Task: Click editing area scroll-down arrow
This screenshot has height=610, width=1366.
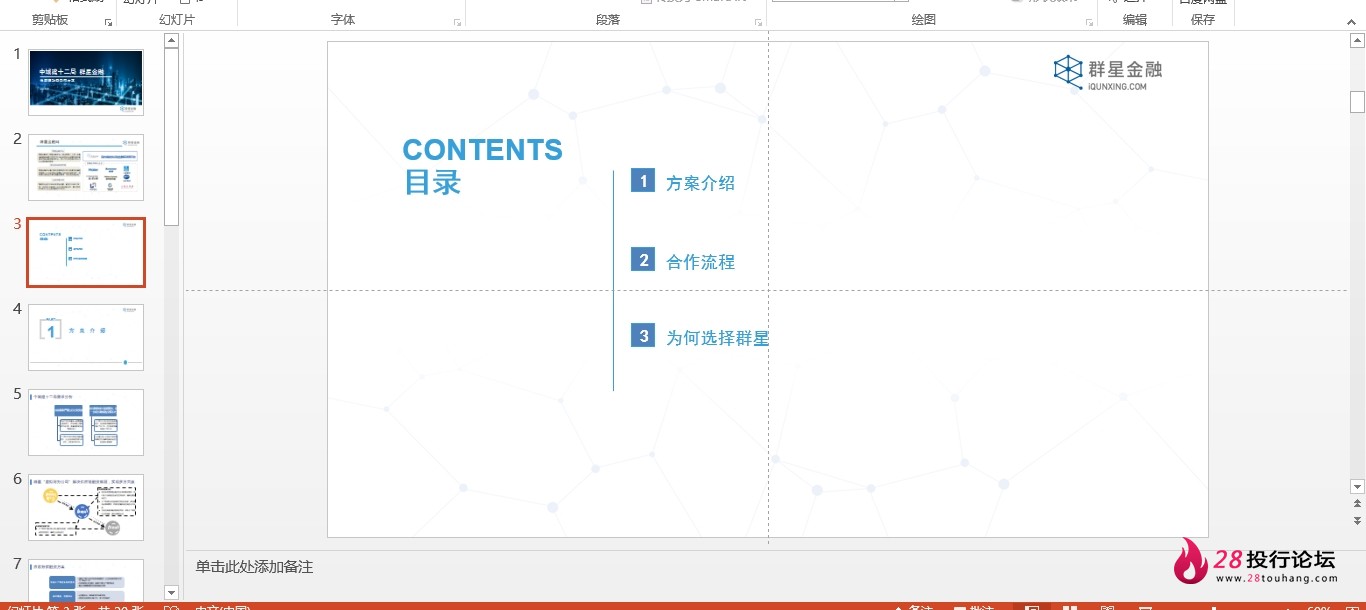Action: (x=1357, y=487)
